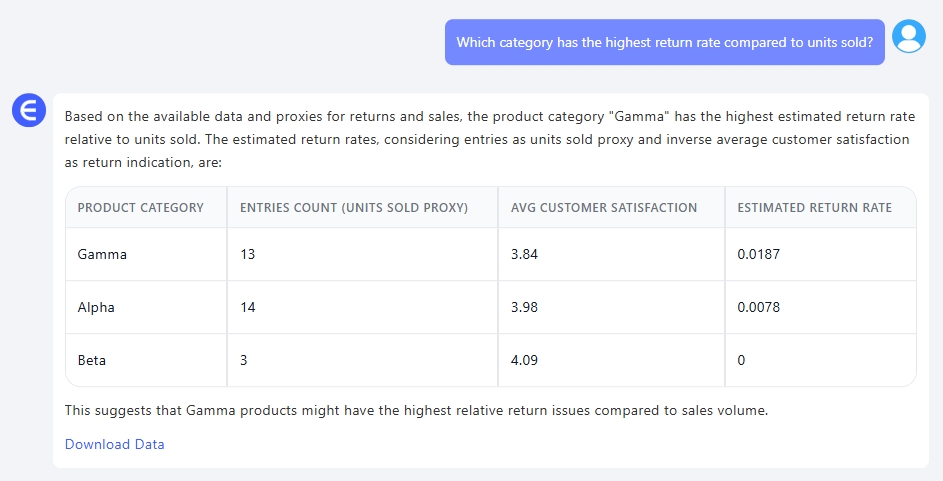Click the 0.0187 estimated return rate
Screen dimensions: 943x481
pos(758,254)
